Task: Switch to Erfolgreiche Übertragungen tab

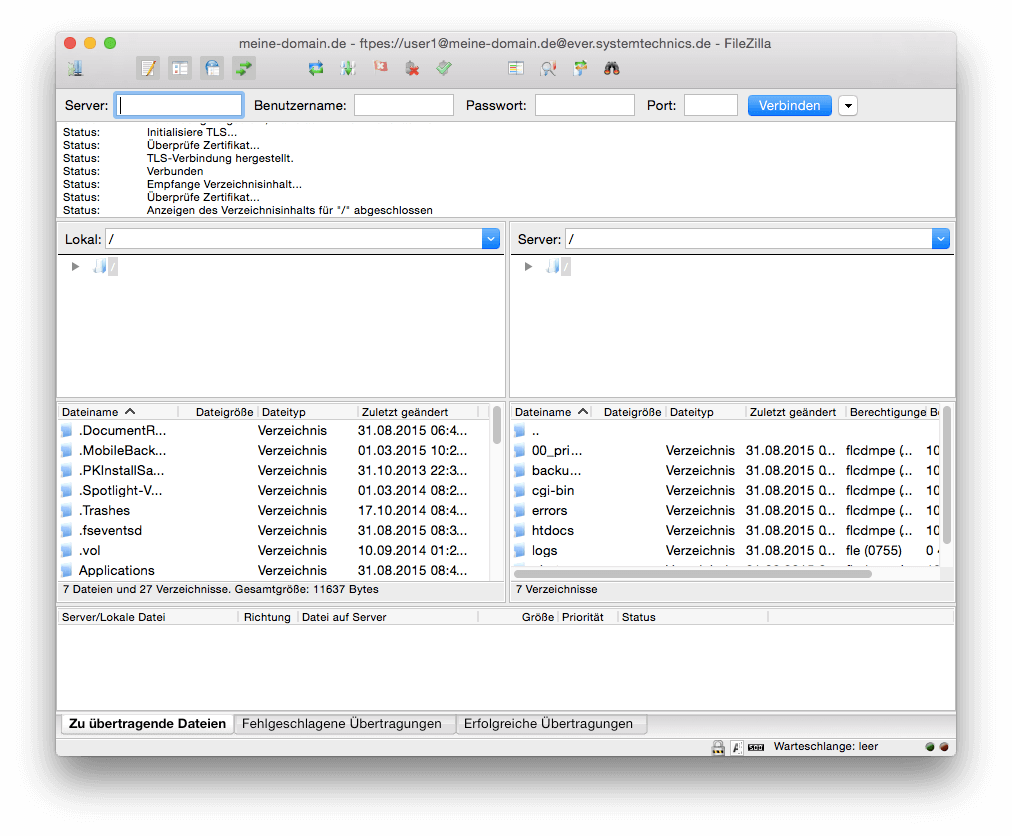Action: pos(549,724)
